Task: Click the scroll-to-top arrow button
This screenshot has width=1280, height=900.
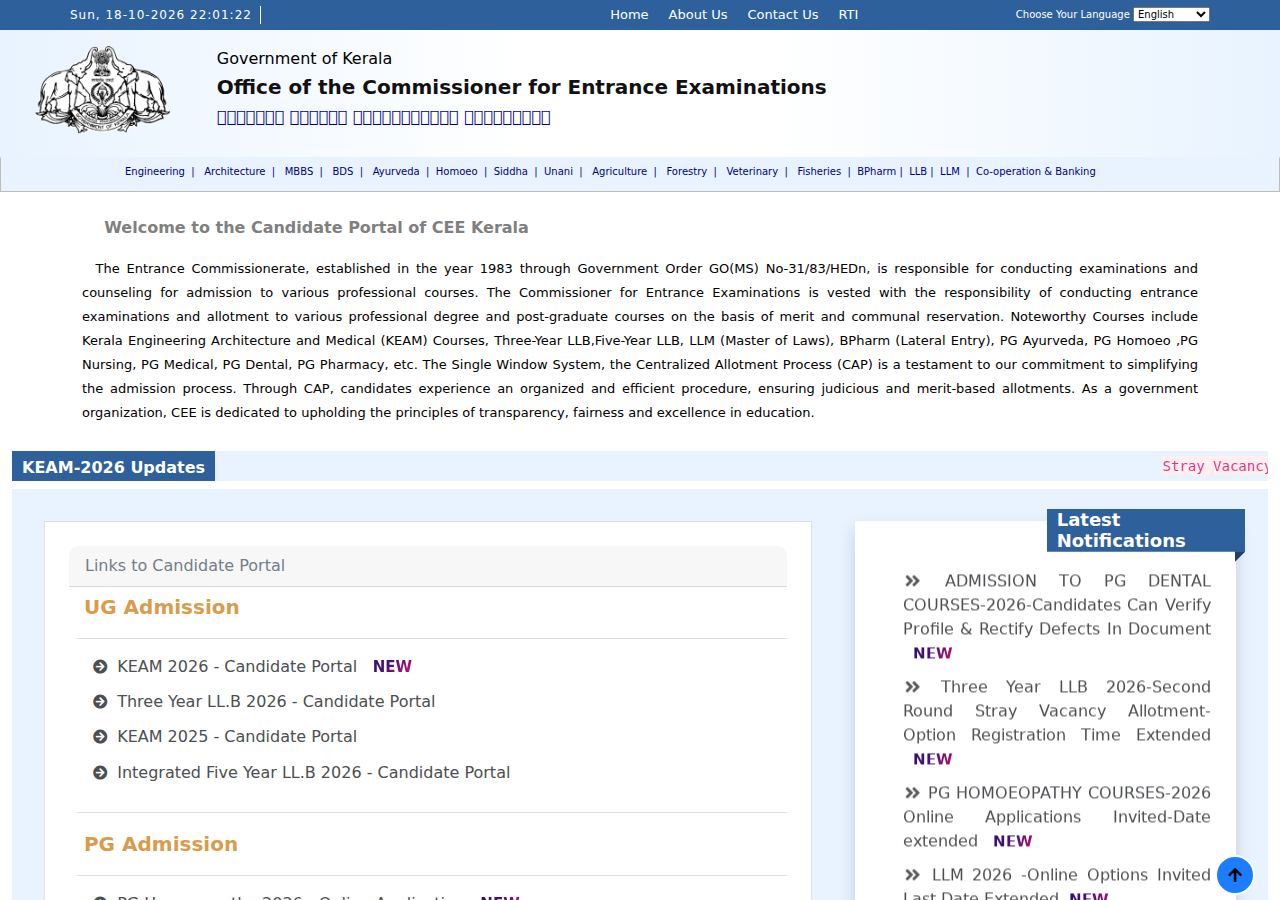Action: 1235,875
